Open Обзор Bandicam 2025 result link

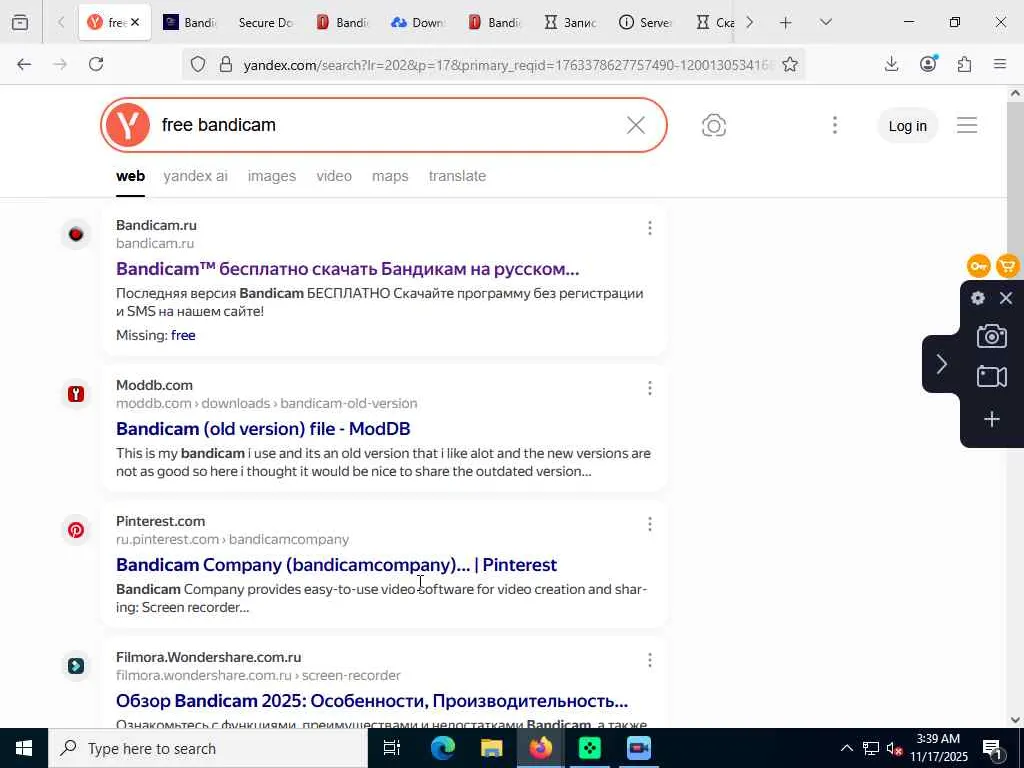tap(372, 700)
